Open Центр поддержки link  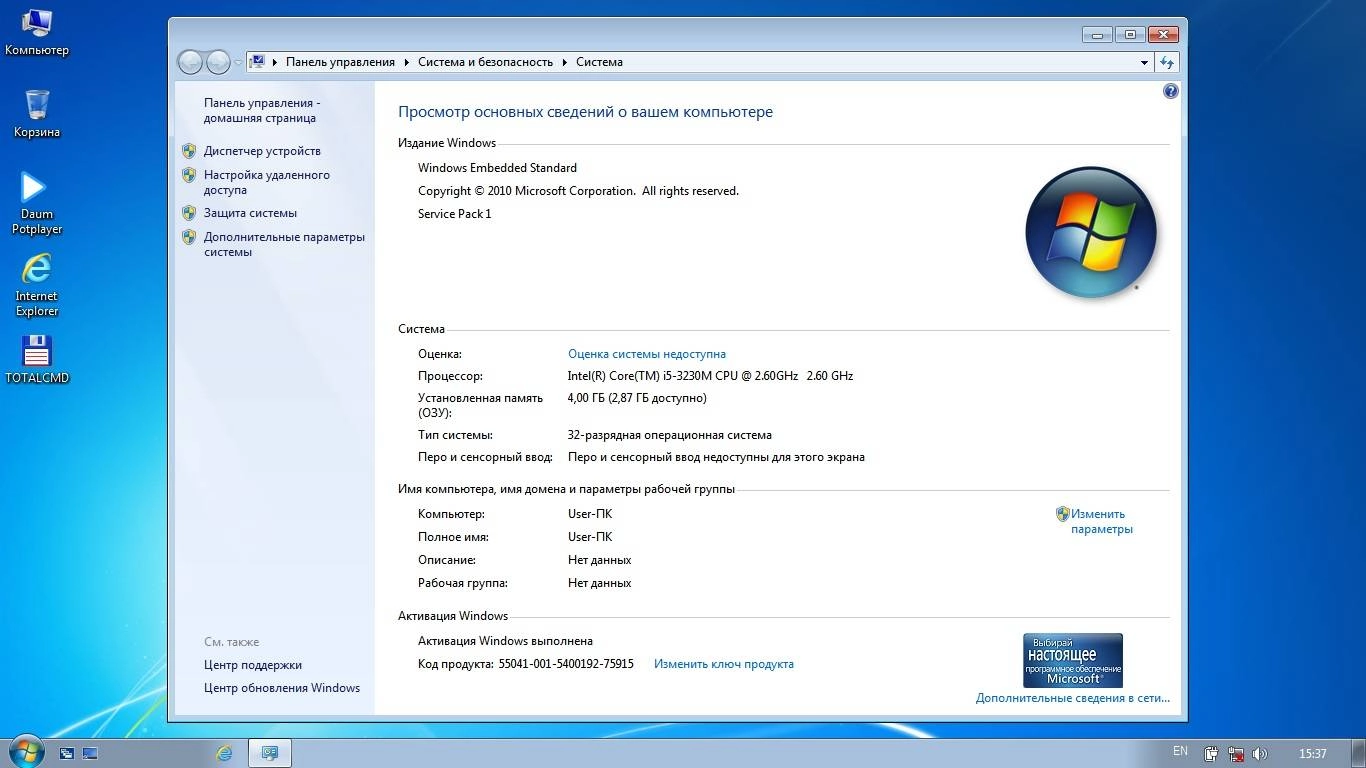(253, 665)
